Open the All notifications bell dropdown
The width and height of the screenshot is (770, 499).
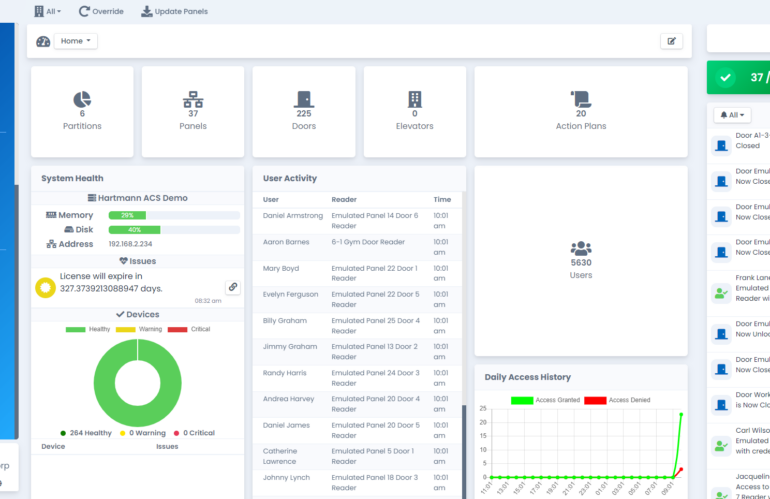coord(732,115)
